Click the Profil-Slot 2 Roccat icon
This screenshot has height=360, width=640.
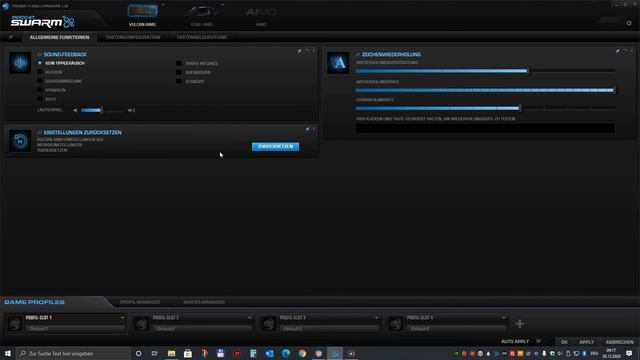pos(142,324)
